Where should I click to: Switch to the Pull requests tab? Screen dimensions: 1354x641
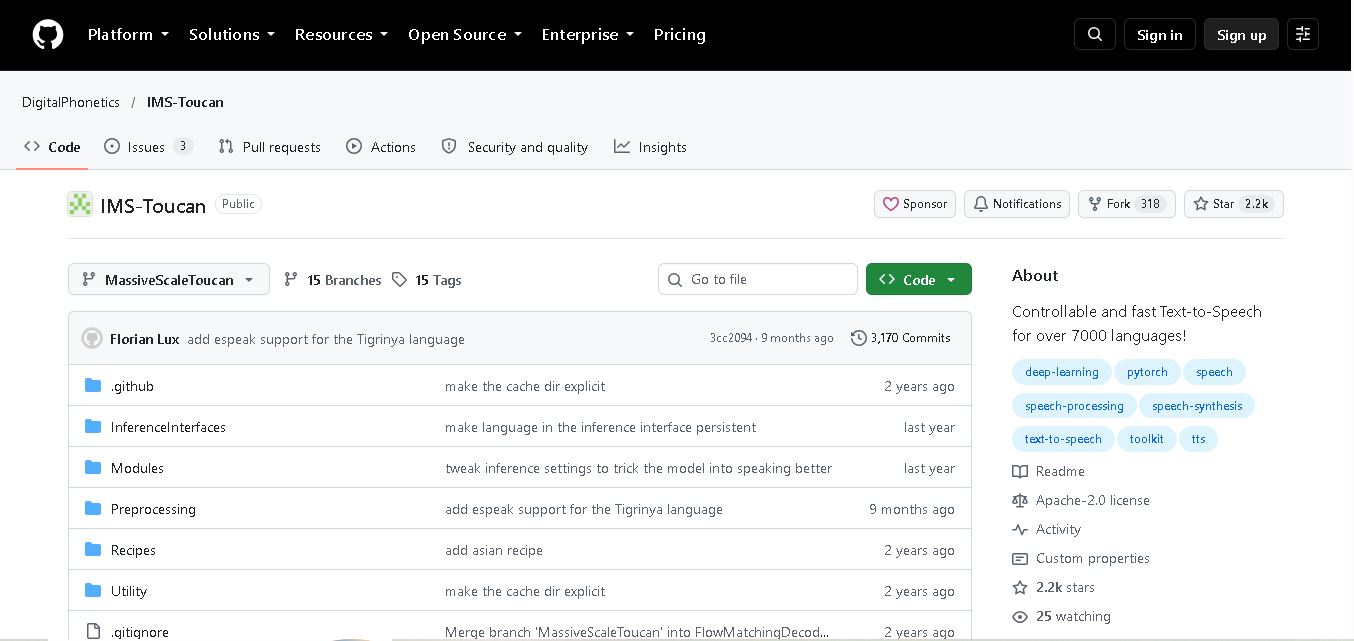[270, 147]
